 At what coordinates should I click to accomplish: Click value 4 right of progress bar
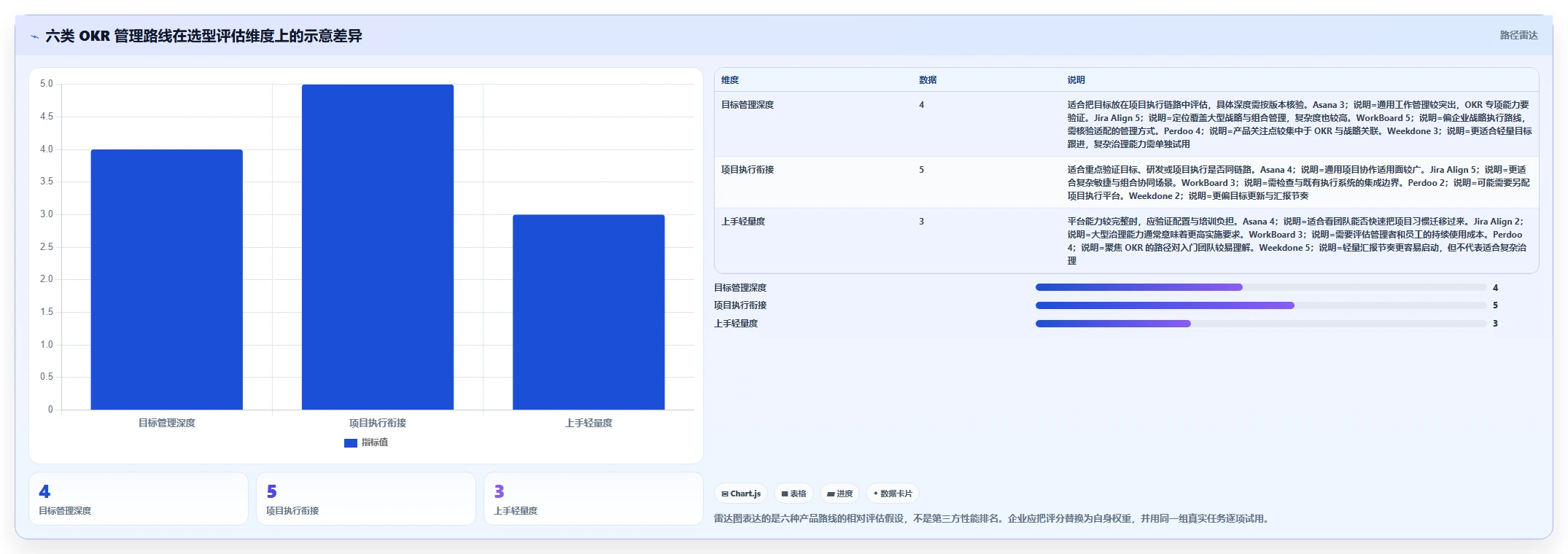(x=1496, y=288)
